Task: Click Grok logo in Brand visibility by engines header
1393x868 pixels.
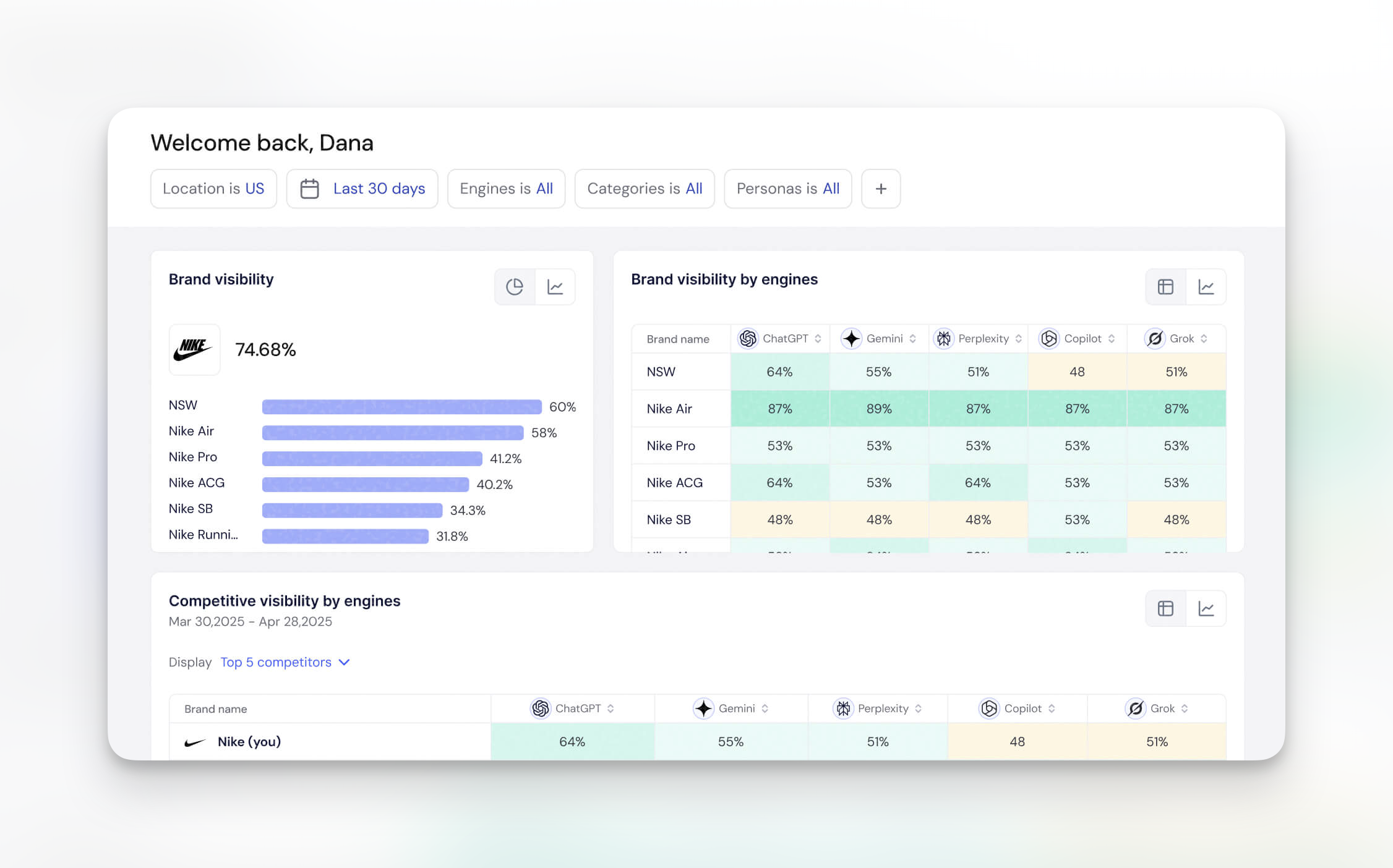Action: (x=1155, y=339)
